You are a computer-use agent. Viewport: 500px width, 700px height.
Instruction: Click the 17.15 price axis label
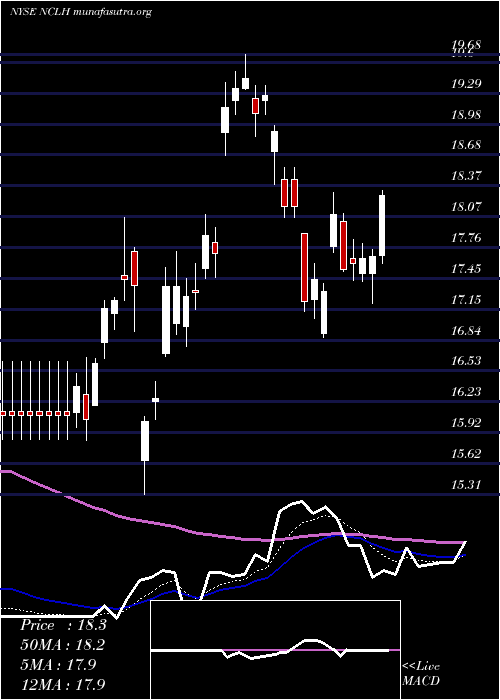pyautogui.click(x=466, y=299)
